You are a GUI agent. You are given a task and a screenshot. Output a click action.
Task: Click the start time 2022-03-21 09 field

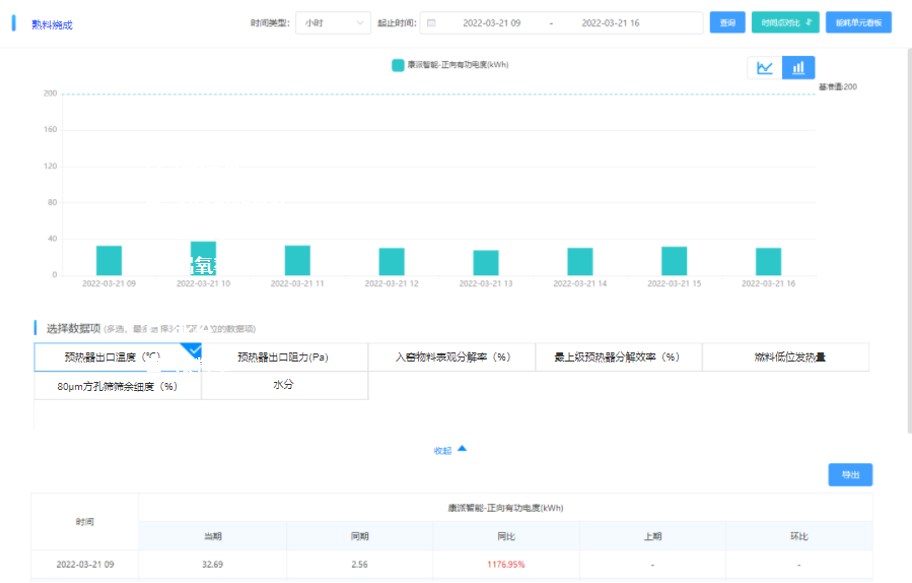(491, 23)
